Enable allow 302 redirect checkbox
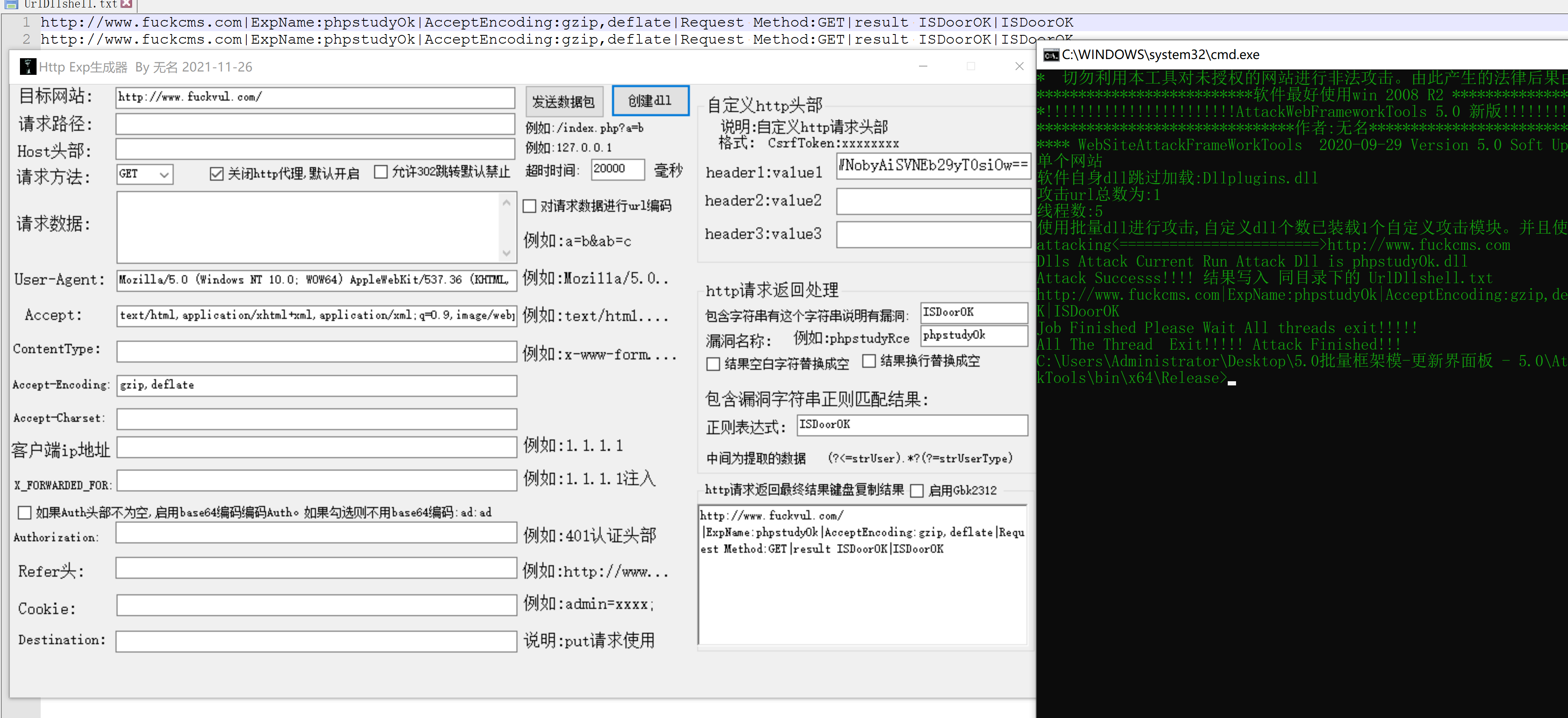Screen dimensions: 1568x718 (381, 173)
